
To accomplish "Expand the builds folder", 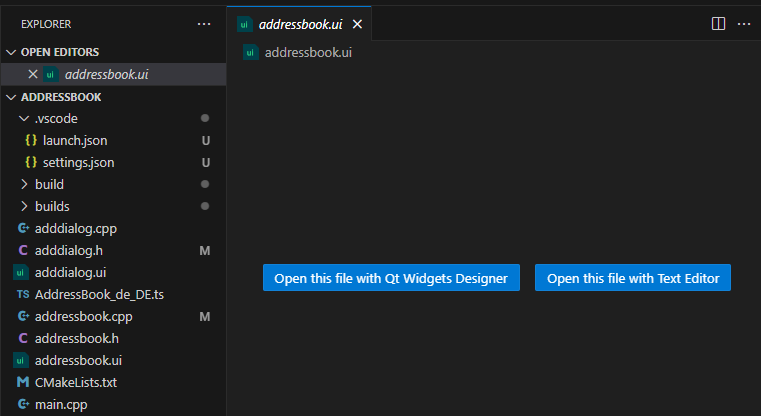I will [24, 207].
